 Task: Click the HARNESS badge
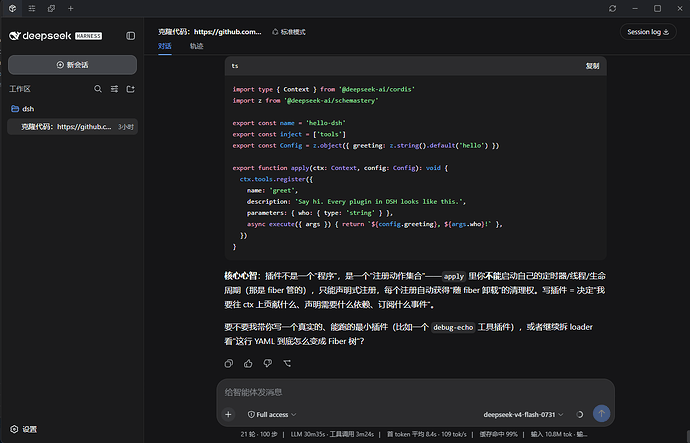88,36
